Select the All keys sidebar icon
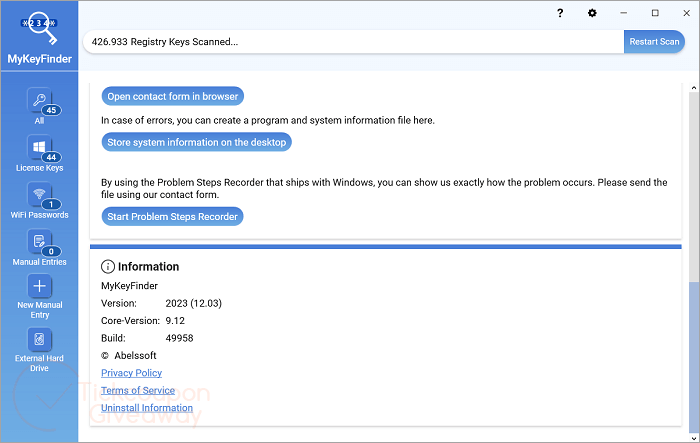 pos(39,103)
